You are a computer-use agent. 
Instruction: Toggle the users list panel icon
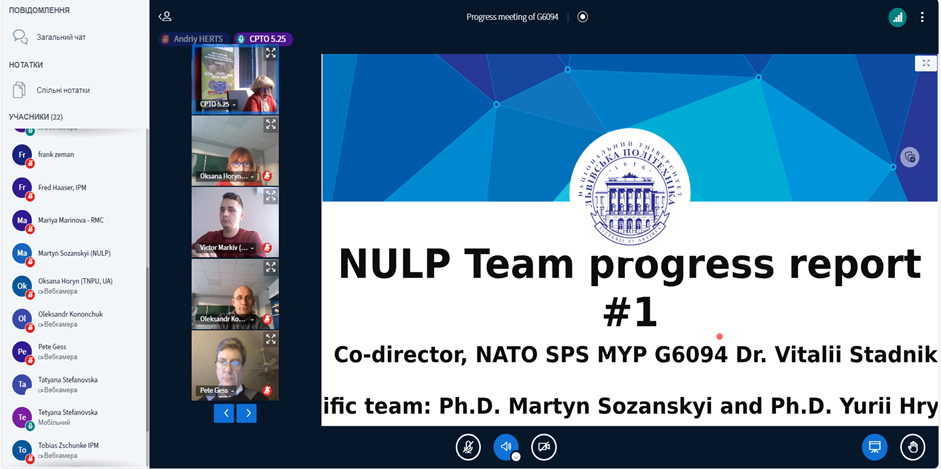tap(165, 17)
